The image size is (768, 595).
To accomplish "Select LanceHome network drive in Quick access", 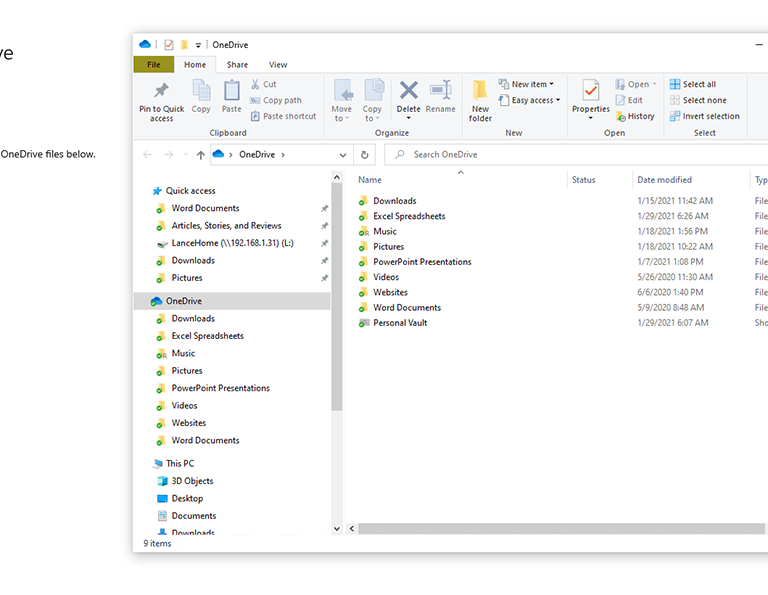I will coord(225,243).
